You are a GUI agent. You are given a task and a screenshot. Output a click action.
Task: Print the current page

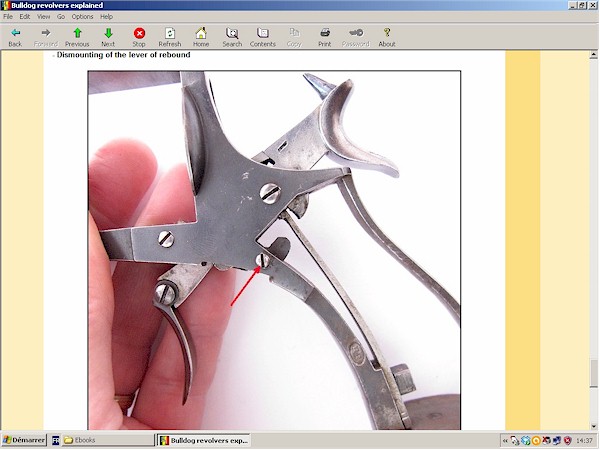[324, 38]
